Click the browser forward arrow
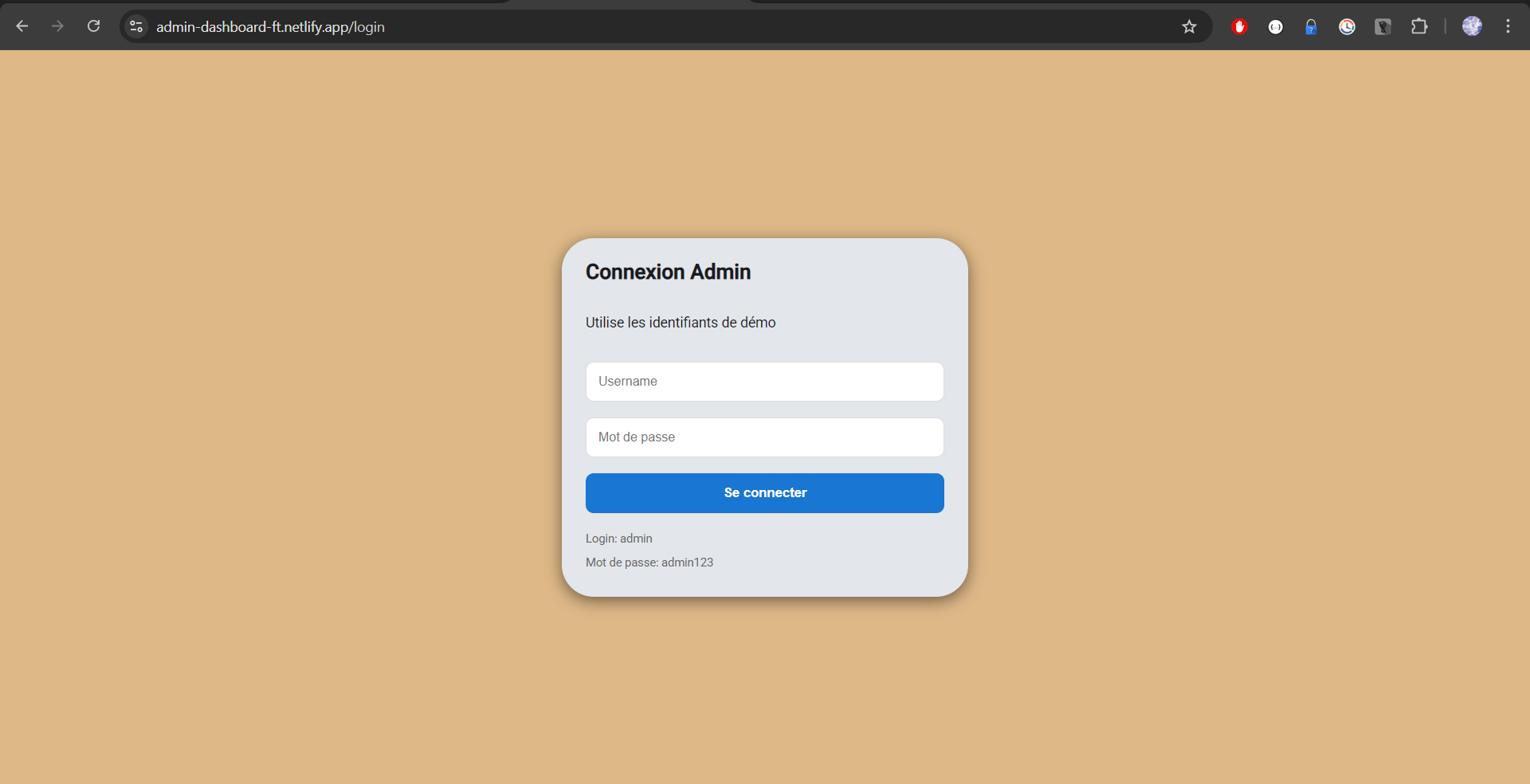This screenshot has height=784, width=1530. (x=57, y=26)
